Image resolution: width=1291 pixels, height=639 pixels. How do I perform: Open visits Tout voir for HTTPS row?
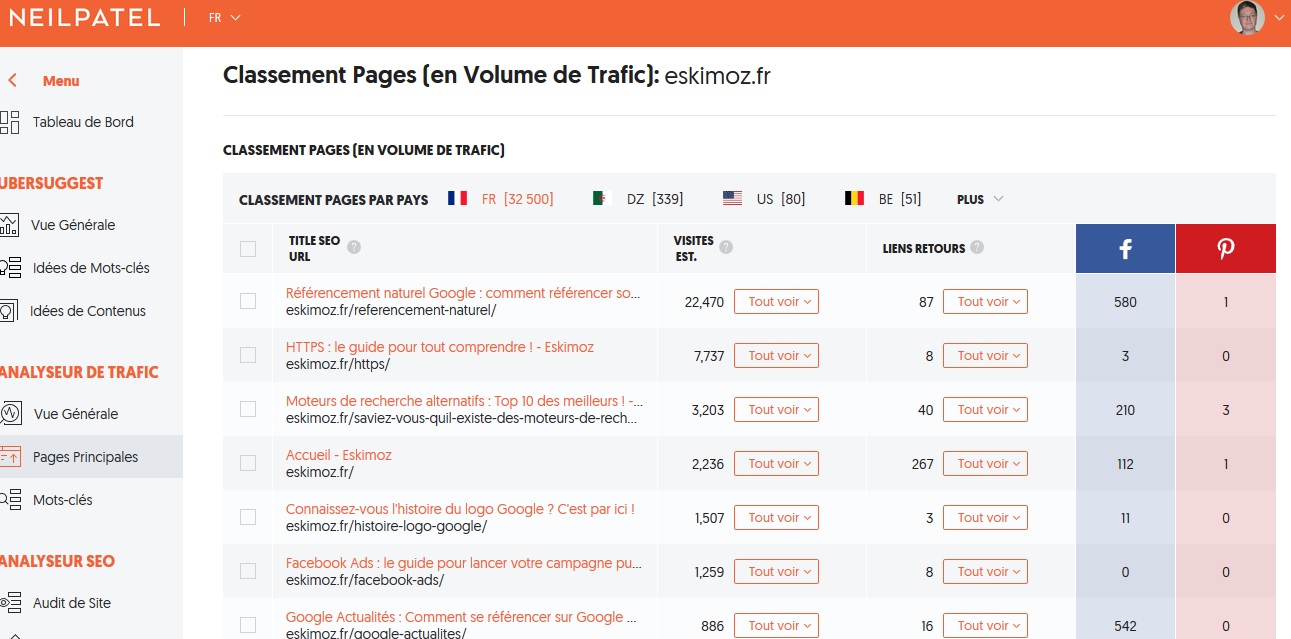click(x=776, y=356)
